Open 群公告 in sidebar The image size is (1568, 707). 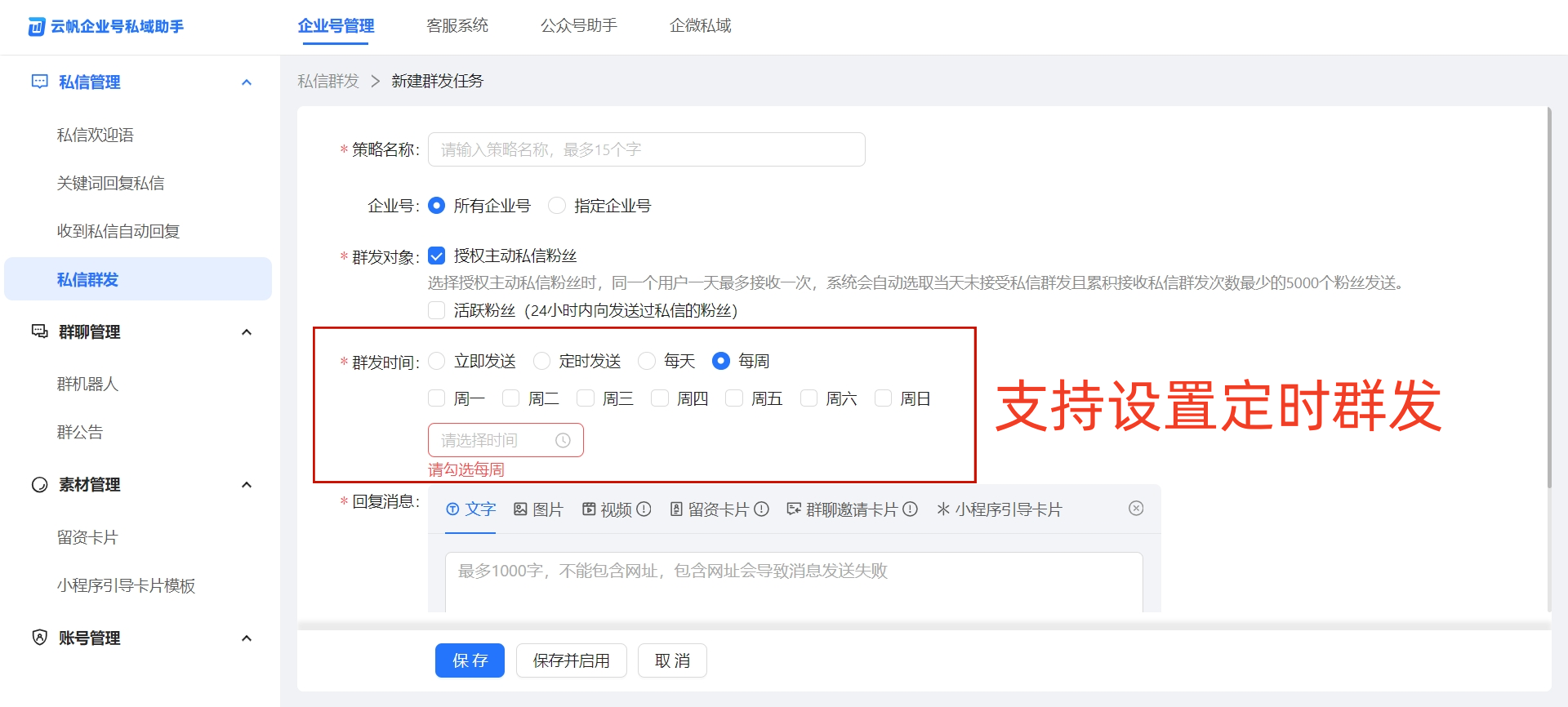click(80, 432)
